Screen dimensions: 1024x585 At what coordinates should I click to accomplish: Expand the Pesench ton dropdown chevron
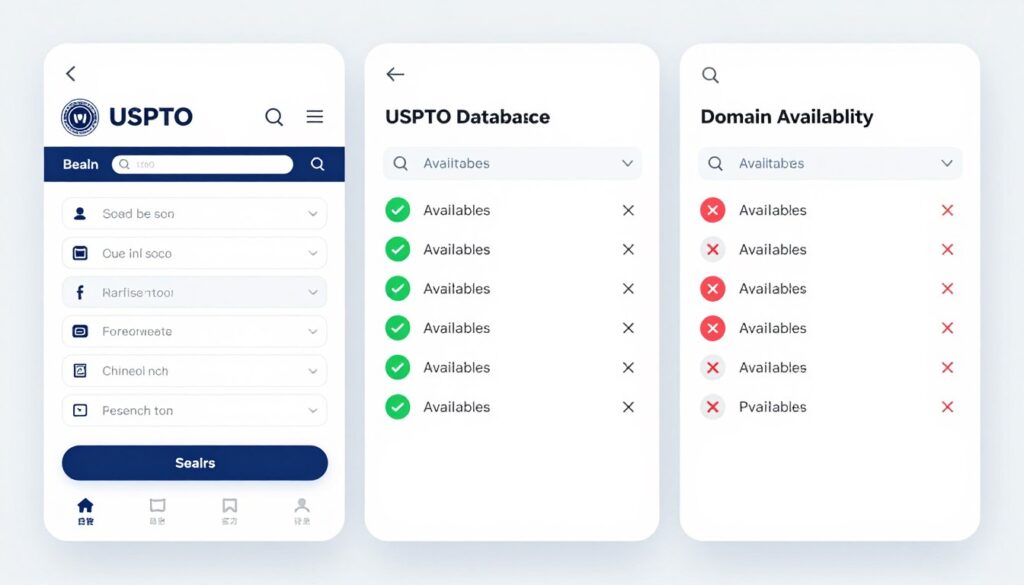[x=313, y=411]
